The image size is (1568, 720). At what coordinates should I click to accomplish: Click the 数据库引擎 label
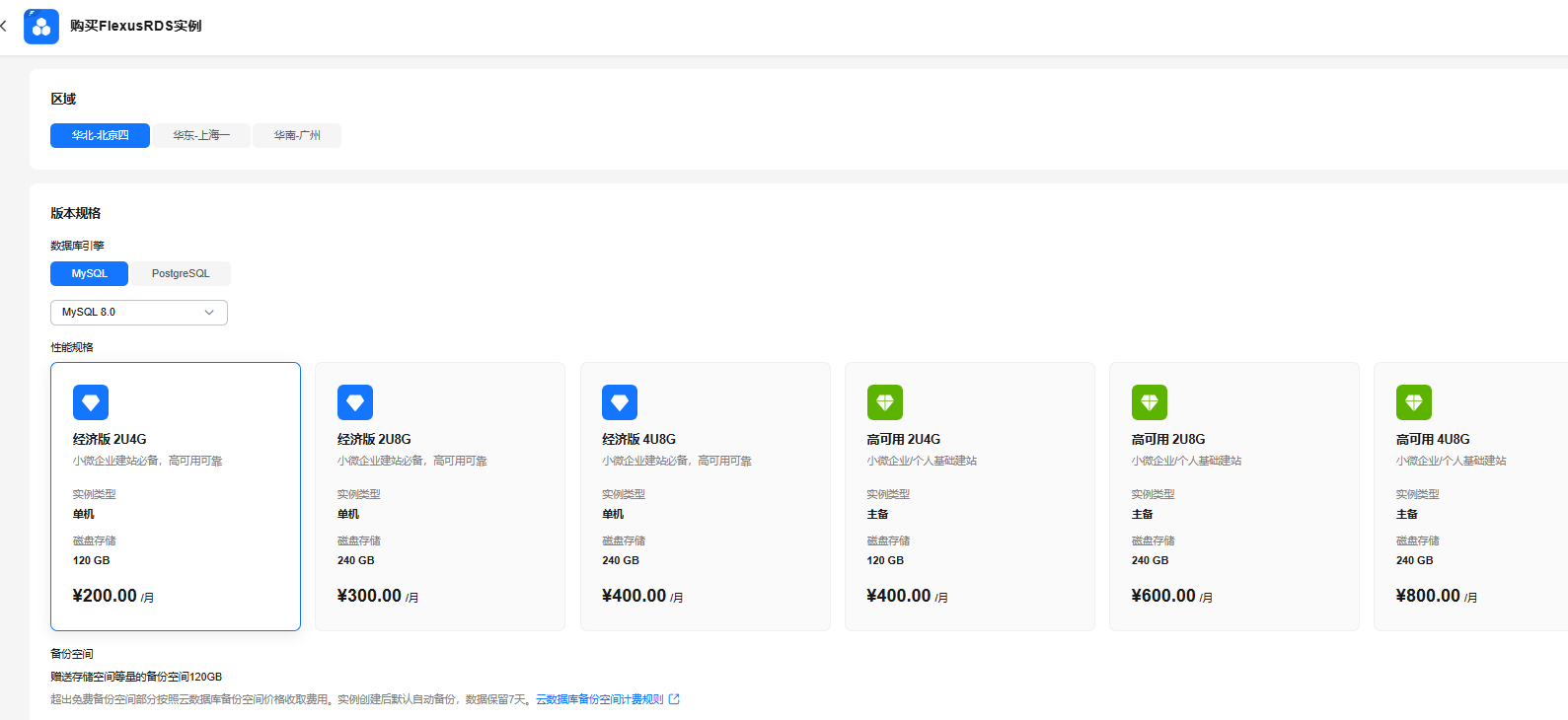77,246
